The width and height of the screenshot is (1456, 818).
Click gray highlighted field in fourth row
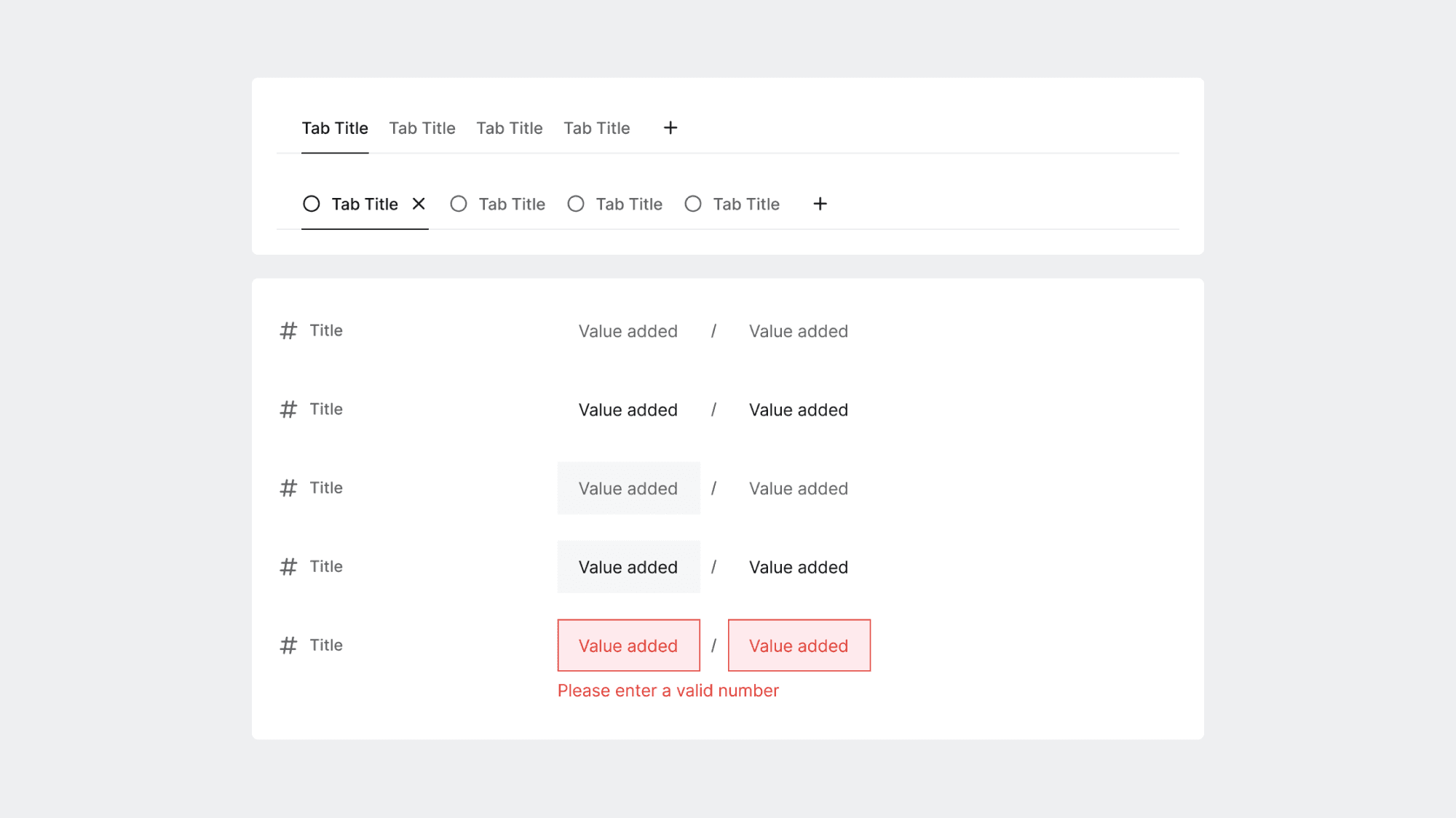pyautogui.click(x=628, y=567)
